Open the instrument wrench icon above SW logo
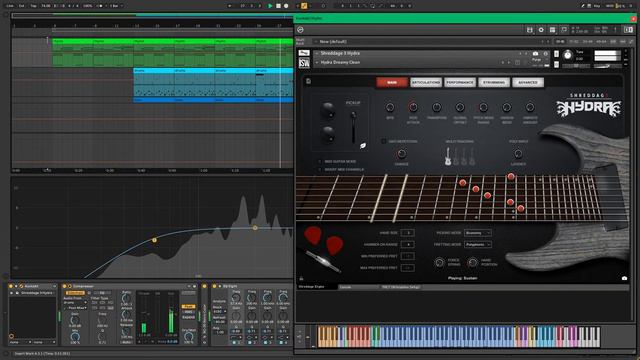Screen dimensions: 640x360 coord(304,53)
